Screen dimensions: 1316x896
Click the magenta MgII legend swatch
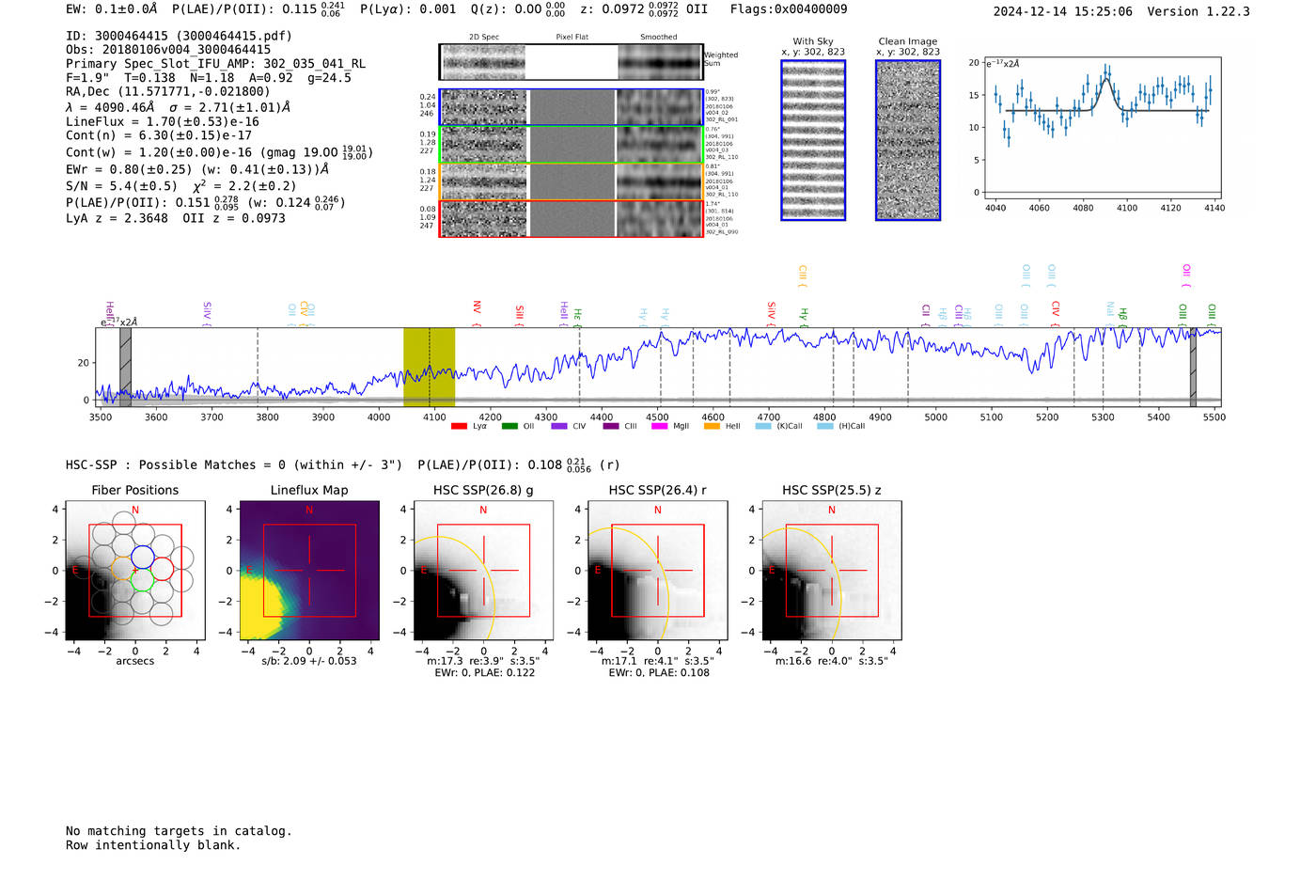[x=662, y=426]
